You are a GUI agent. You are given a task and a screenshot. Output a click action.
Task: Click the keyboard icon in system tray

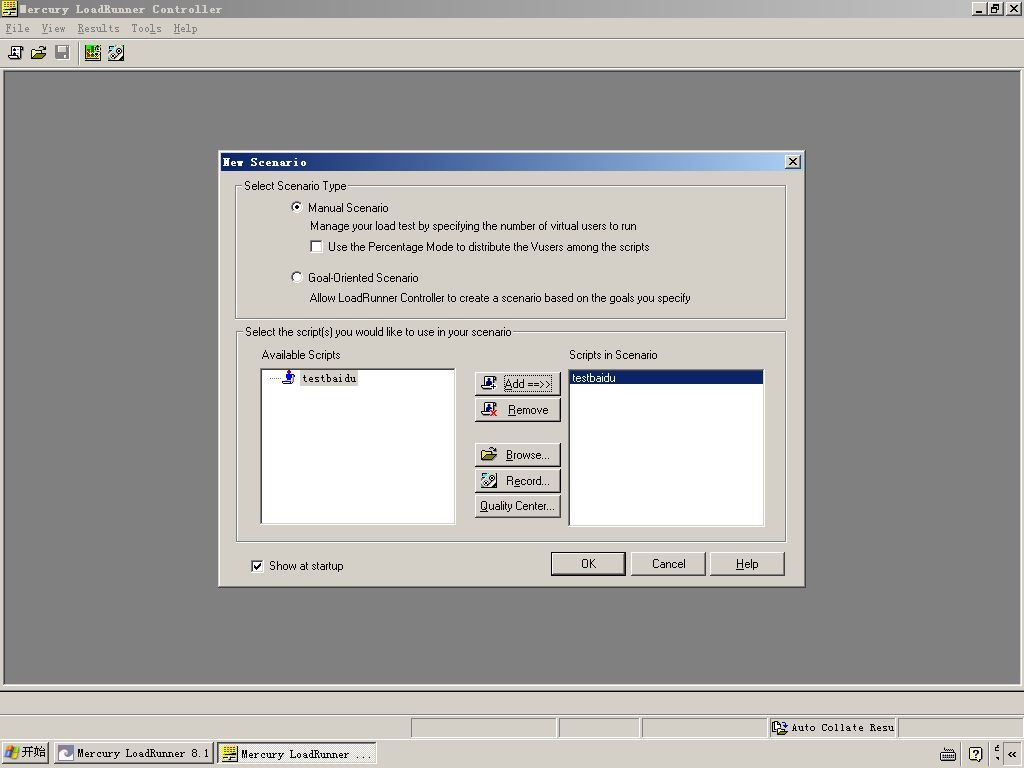click(948, 754)
